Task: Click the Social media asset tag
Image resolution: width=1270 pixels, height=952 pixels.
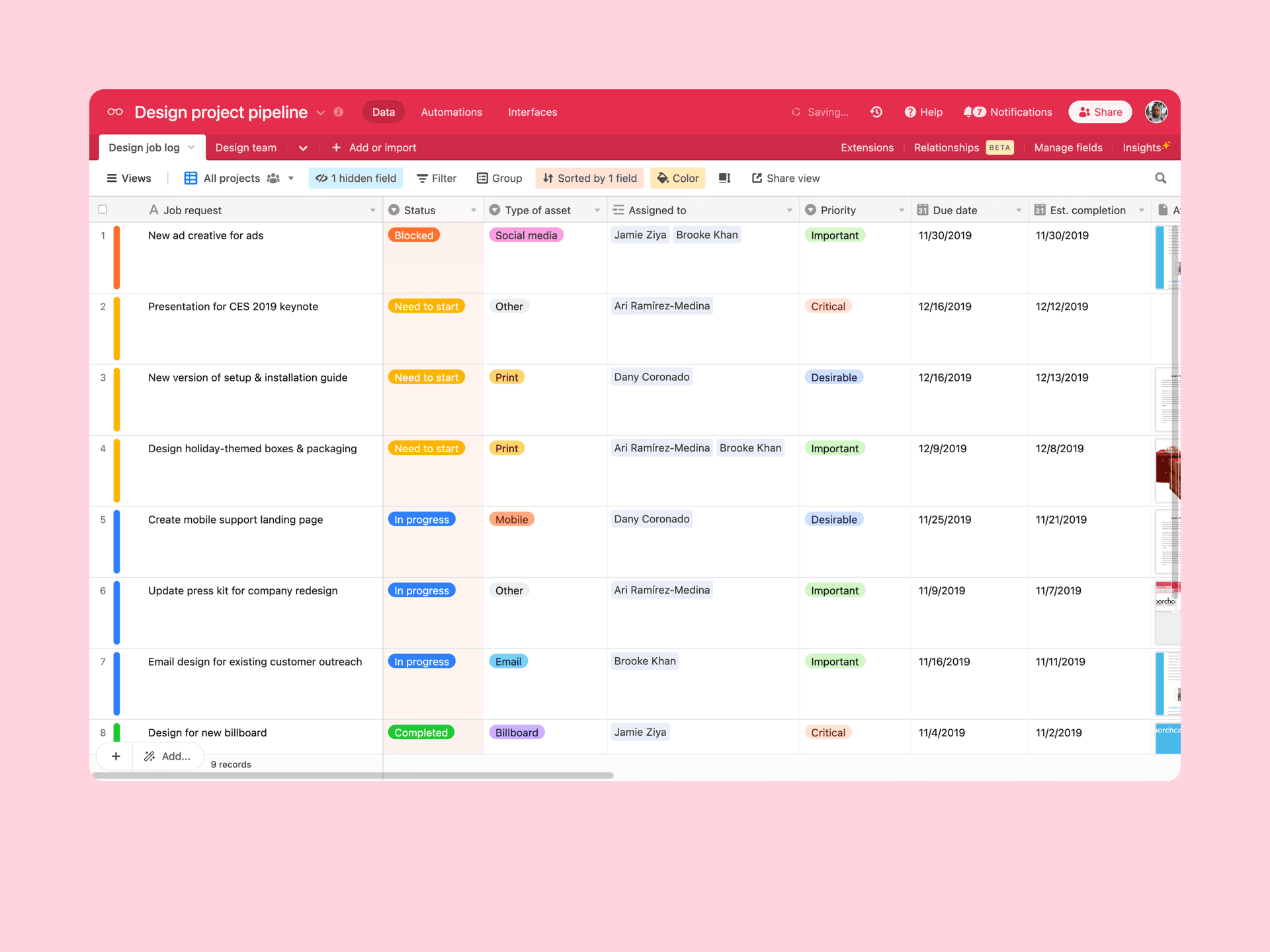Action: 526,235
